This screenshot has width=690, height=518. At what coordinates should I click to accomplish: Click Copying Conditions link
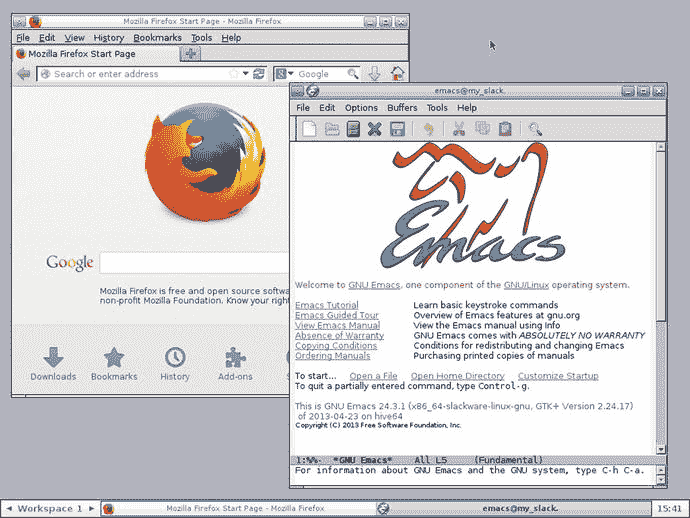336,345
